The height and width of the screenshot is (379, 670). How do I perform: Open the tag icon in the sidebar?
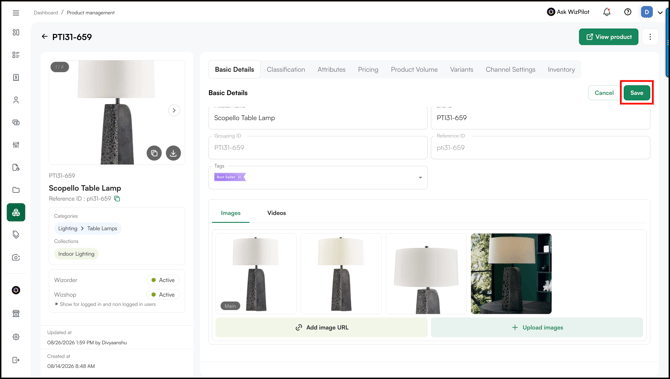click(16, 235)
